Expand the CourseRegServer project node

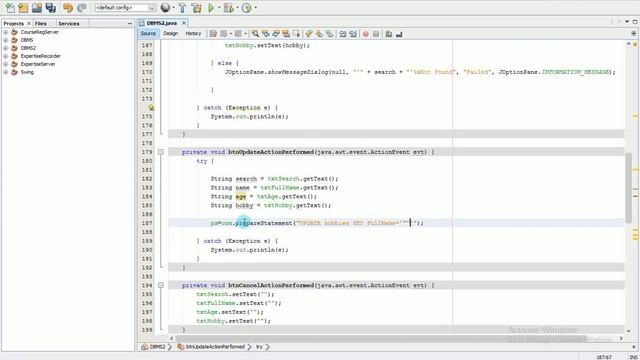click(x=6, y=32)
